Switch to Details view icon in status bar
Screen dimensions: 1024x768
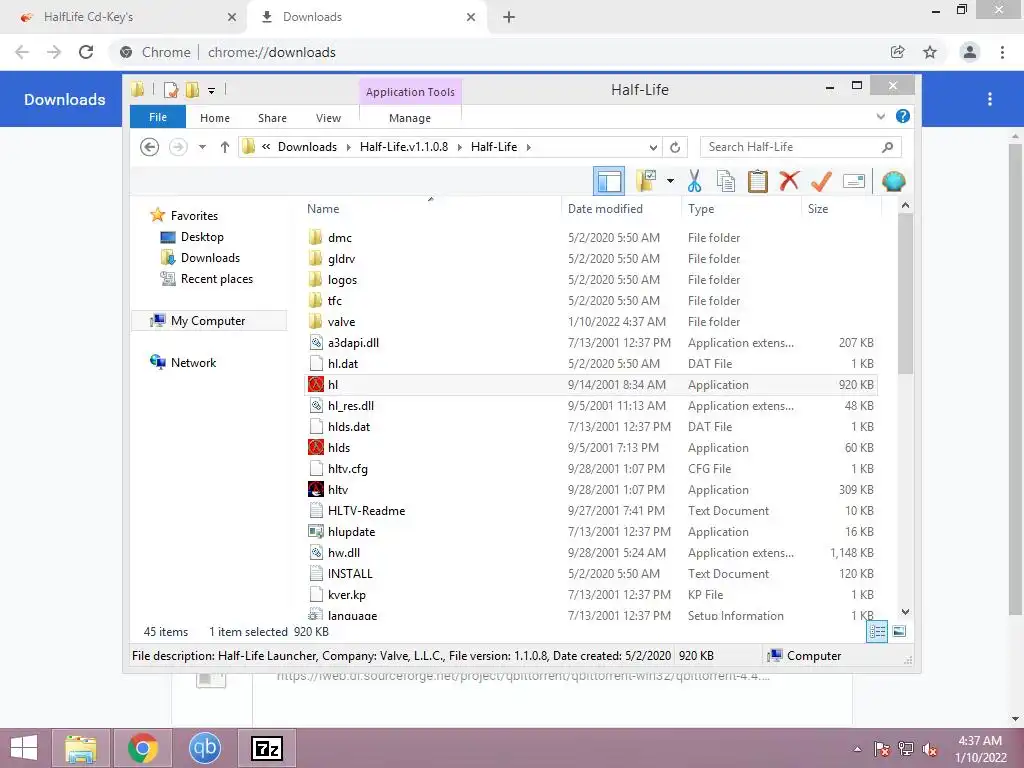[877, 632]
